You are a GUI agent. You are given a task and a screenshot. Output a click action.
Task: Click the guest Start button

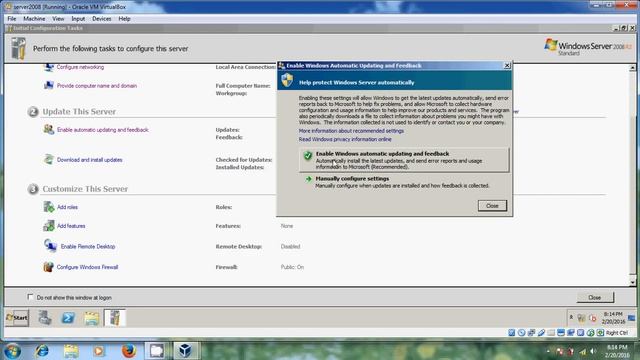click(17, 318)
